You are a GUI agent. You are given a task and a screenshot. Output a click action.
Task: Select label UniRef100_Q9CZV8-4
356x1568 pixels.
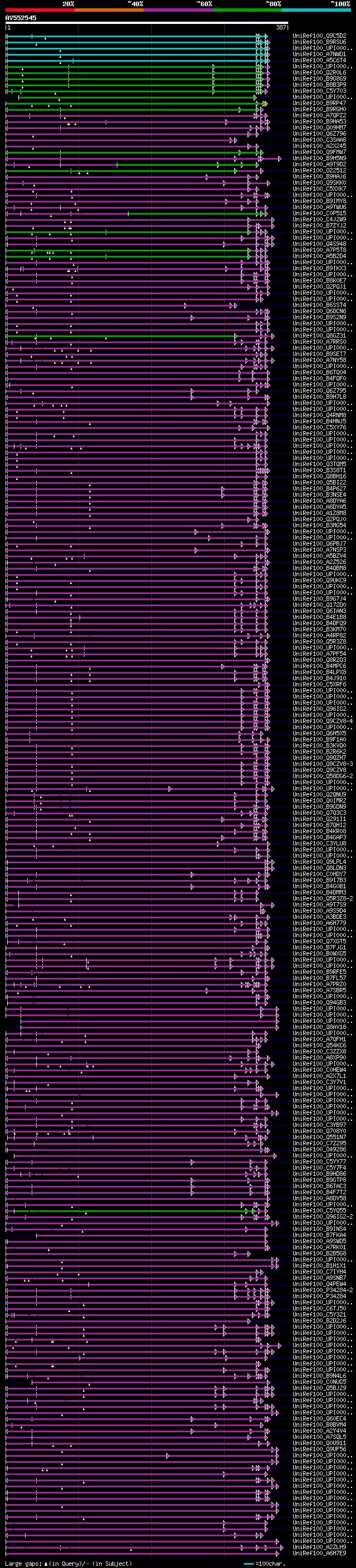tap(323, 721)
